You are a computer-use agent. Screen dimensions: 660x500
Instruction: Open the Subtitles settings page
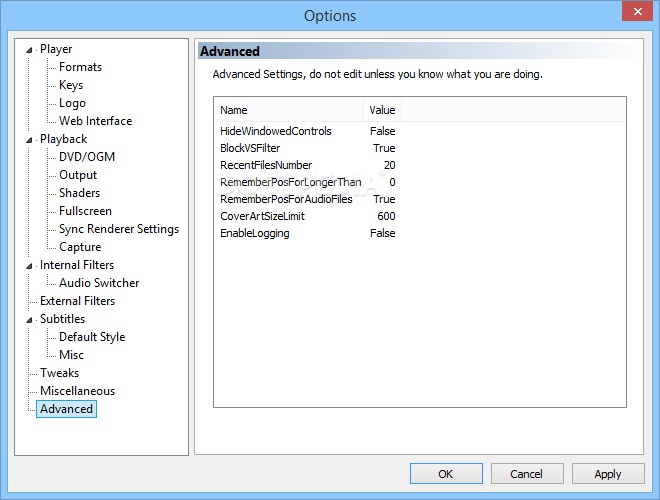(x=62, y=319)
